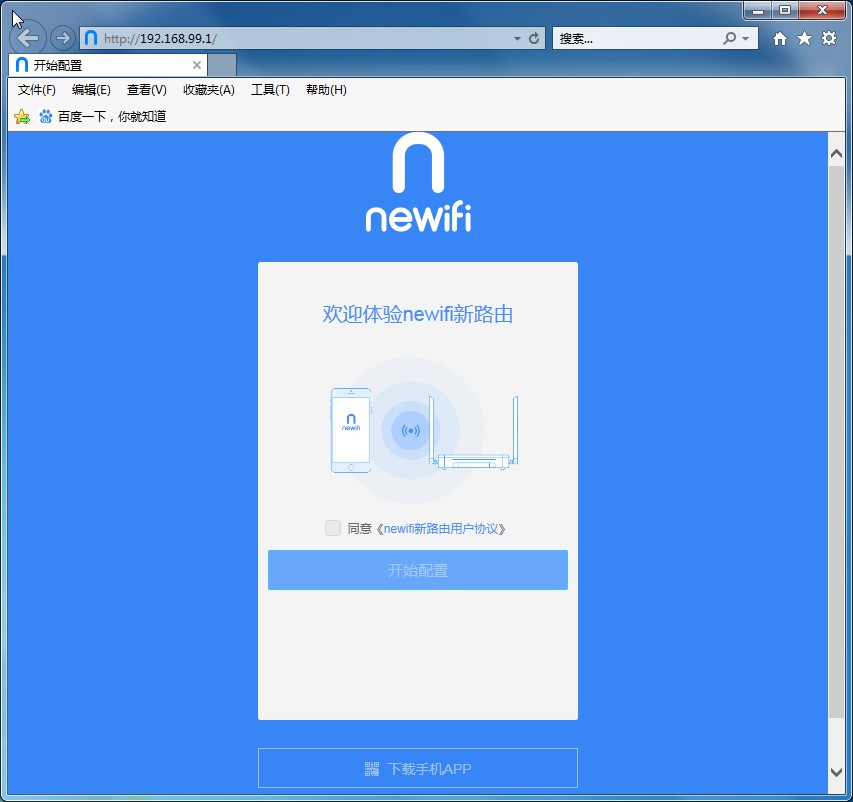Click the browser Forward arrow button
The height and width of the screenshot is (802, 853).
coord(63,38)
